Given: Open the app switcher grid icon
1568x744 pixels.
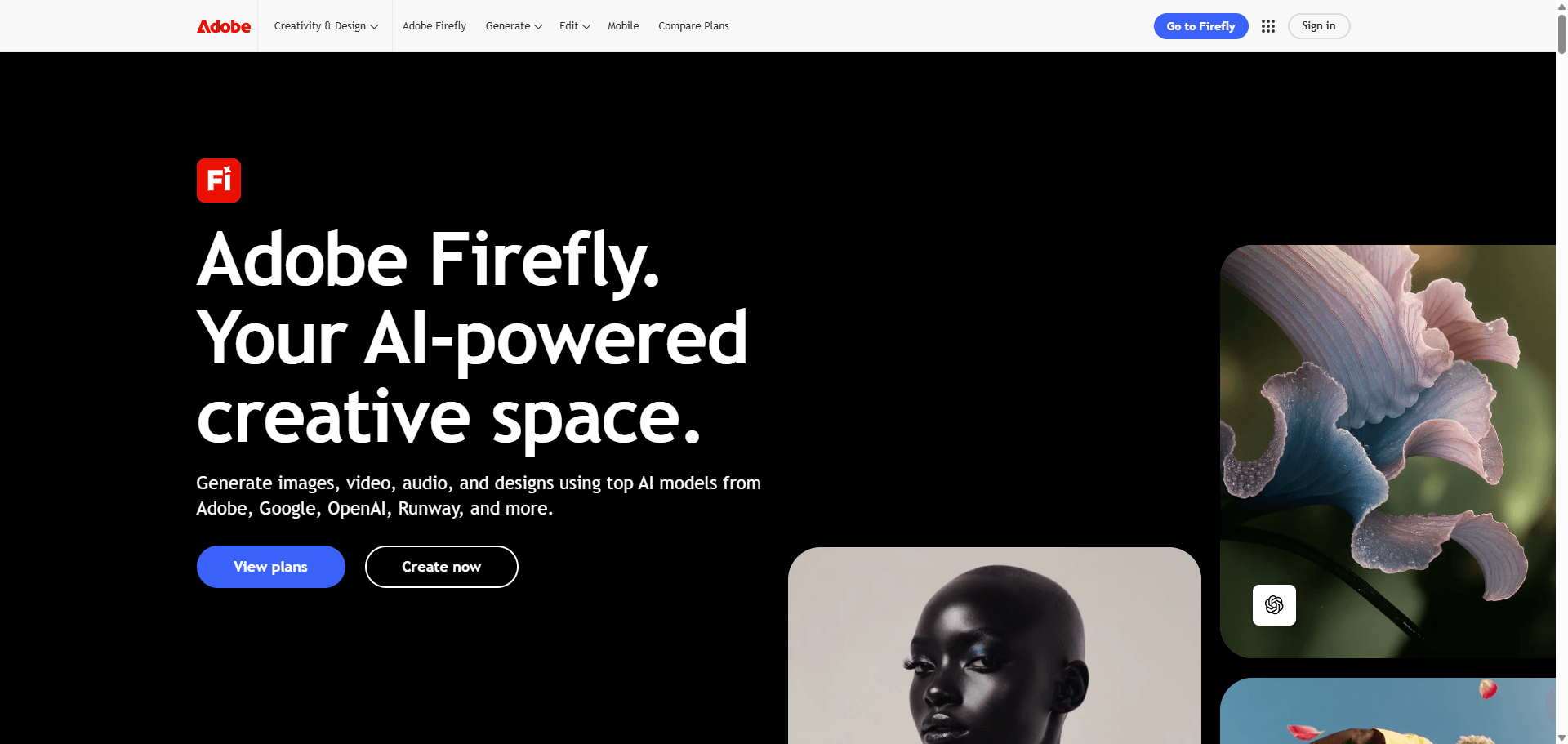Looking at the screenshot, I should pos(1268,26).
